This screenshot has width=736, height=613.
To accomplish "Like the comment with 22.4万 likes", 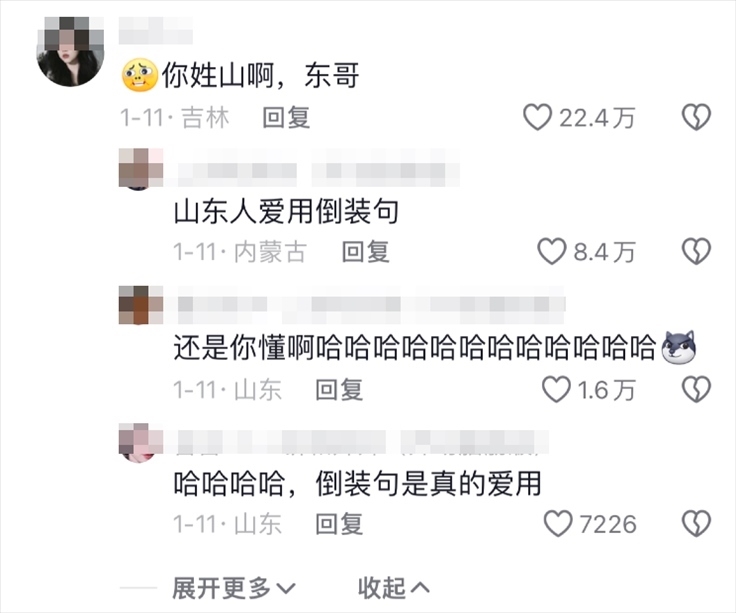I will tap(537, 117).
